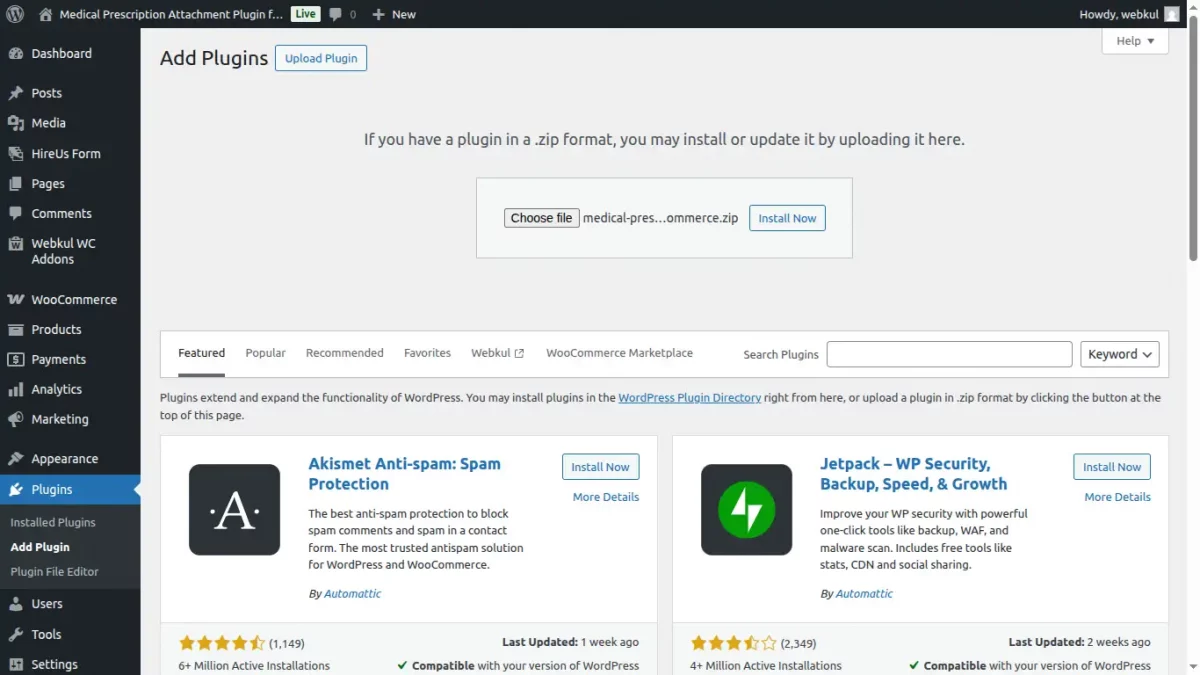
Task: Open the Help panel dropdown
Action: pyautogui.click(x=1133, y=41)
